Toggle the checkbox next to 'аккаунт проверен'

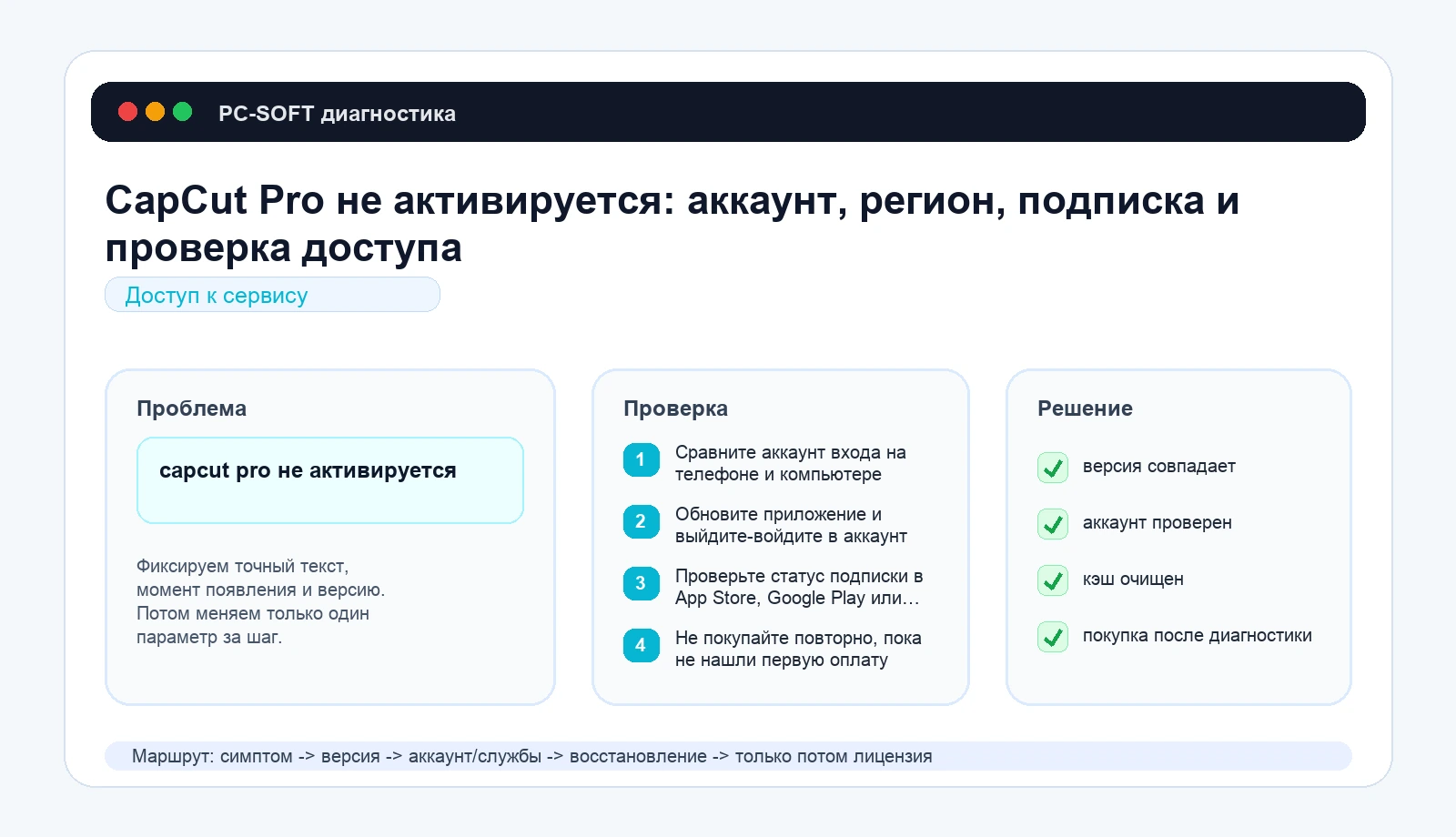(x=1053, y=524)
